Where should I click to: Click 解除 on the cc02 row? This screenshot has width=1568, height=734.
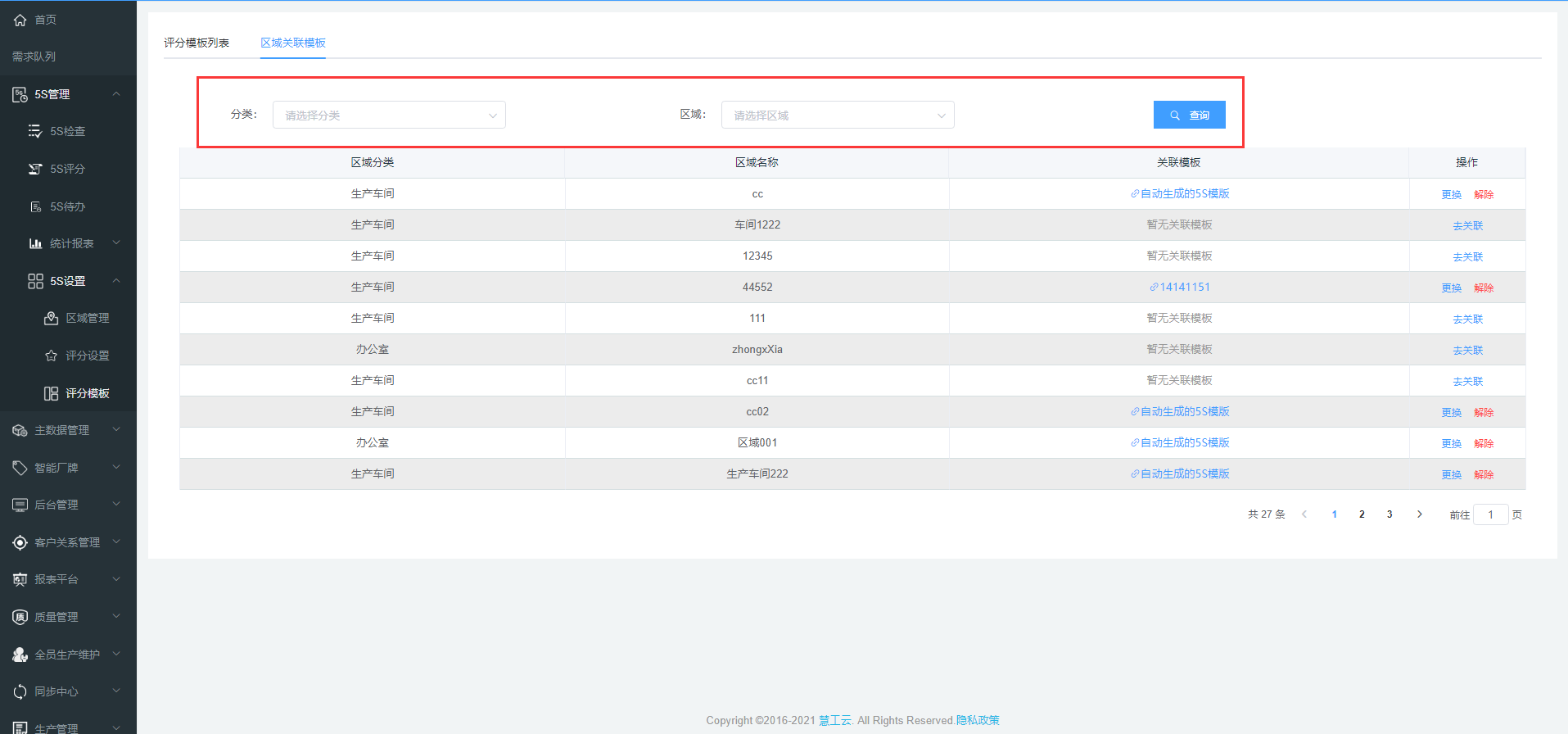coord(1484,412)
